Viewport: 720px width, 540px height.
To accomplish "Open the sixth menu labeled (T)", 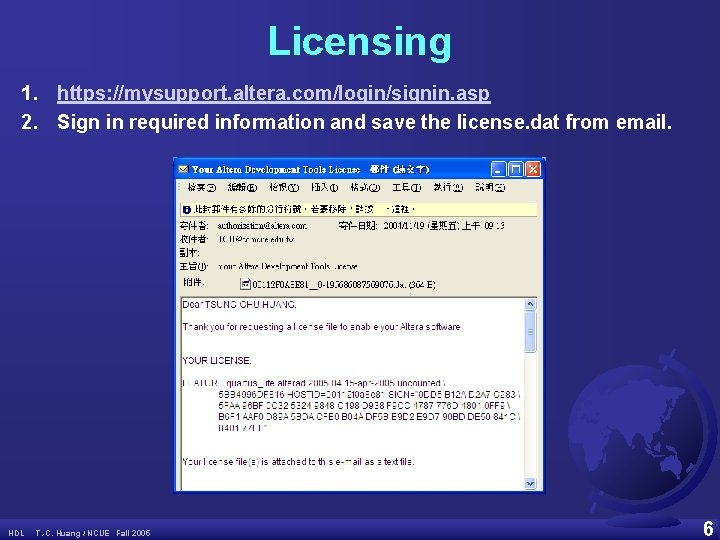I will point(407,187).
